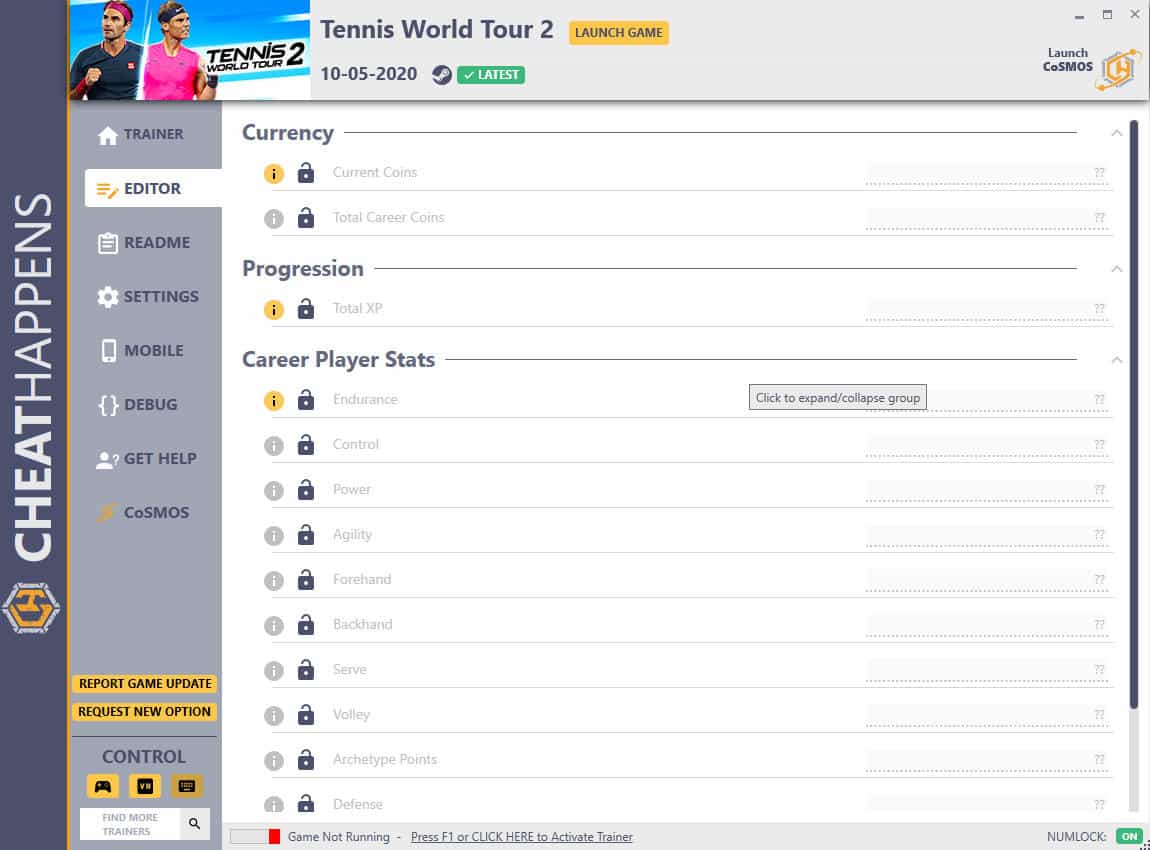Viewport: 1150px width, 850px height.
Task: Toggle the lock for Total XP
Action: [x=306, y=309]
